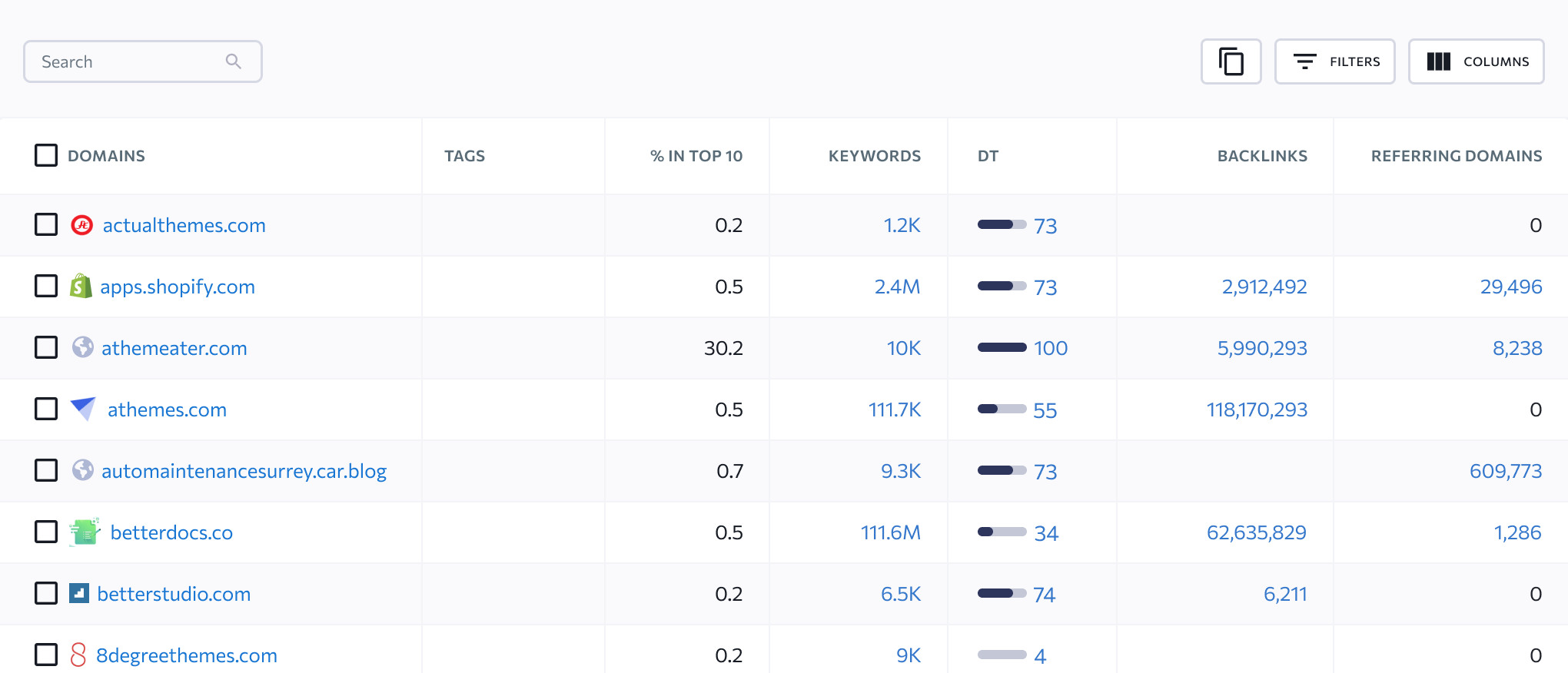Image resolution: width=1568 pixels, height=673 pixels.
Task: Click the 8degreethemes.com red favicon
Action: pos(78,655)
